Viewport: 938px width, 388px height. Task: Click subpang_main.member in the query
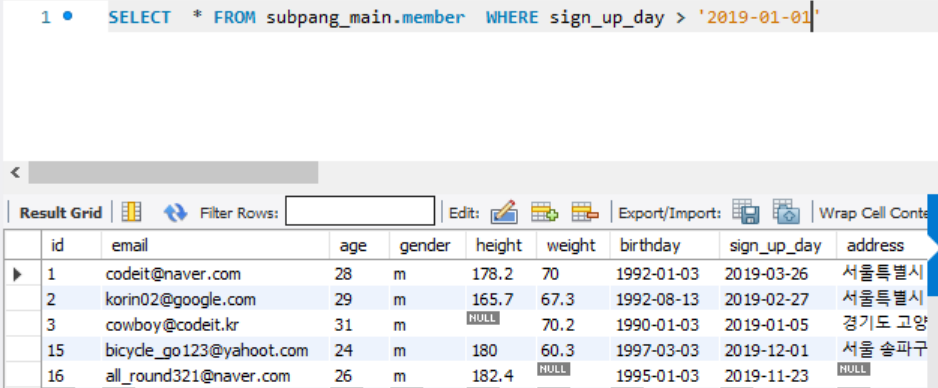(x=366, y=18)
